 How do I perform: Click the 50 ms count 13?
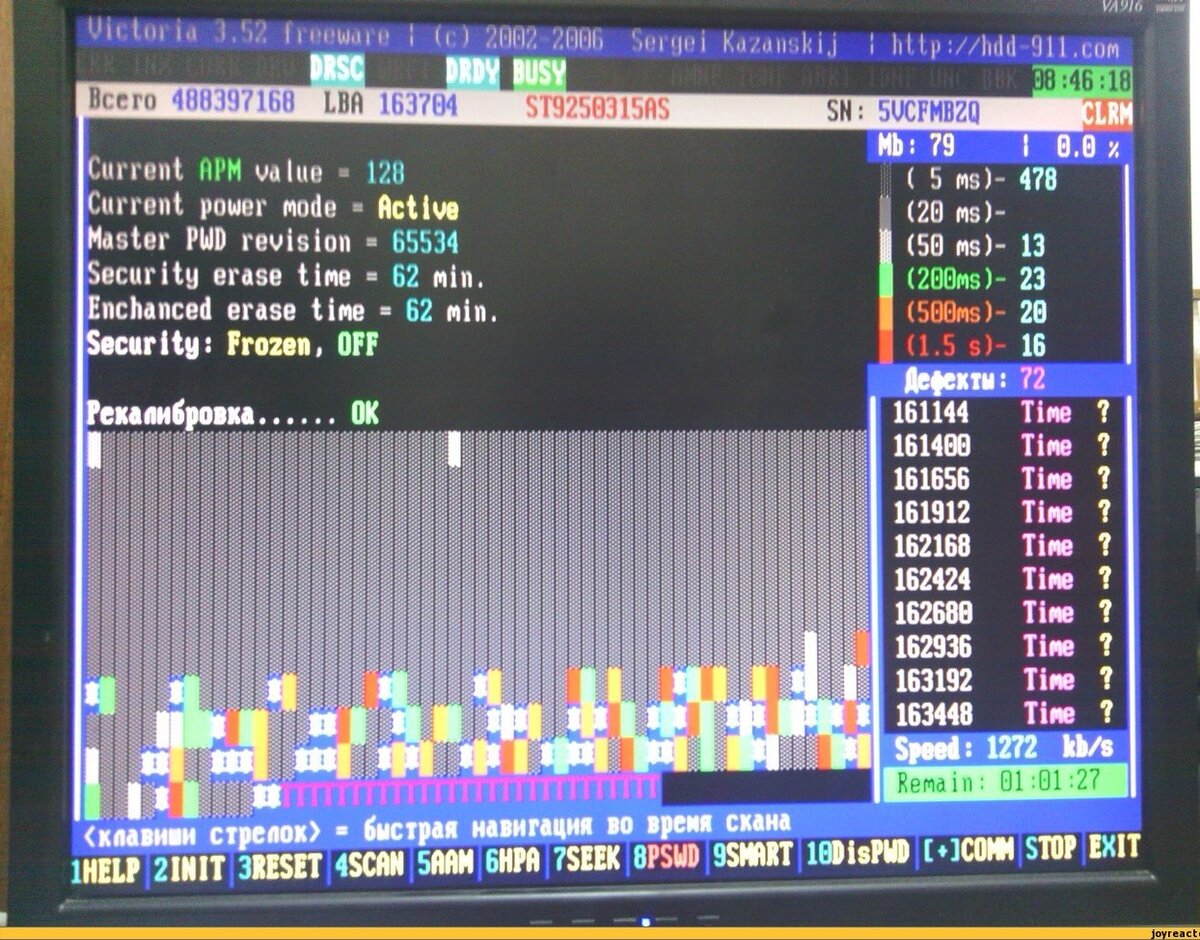click(1032, 246)
